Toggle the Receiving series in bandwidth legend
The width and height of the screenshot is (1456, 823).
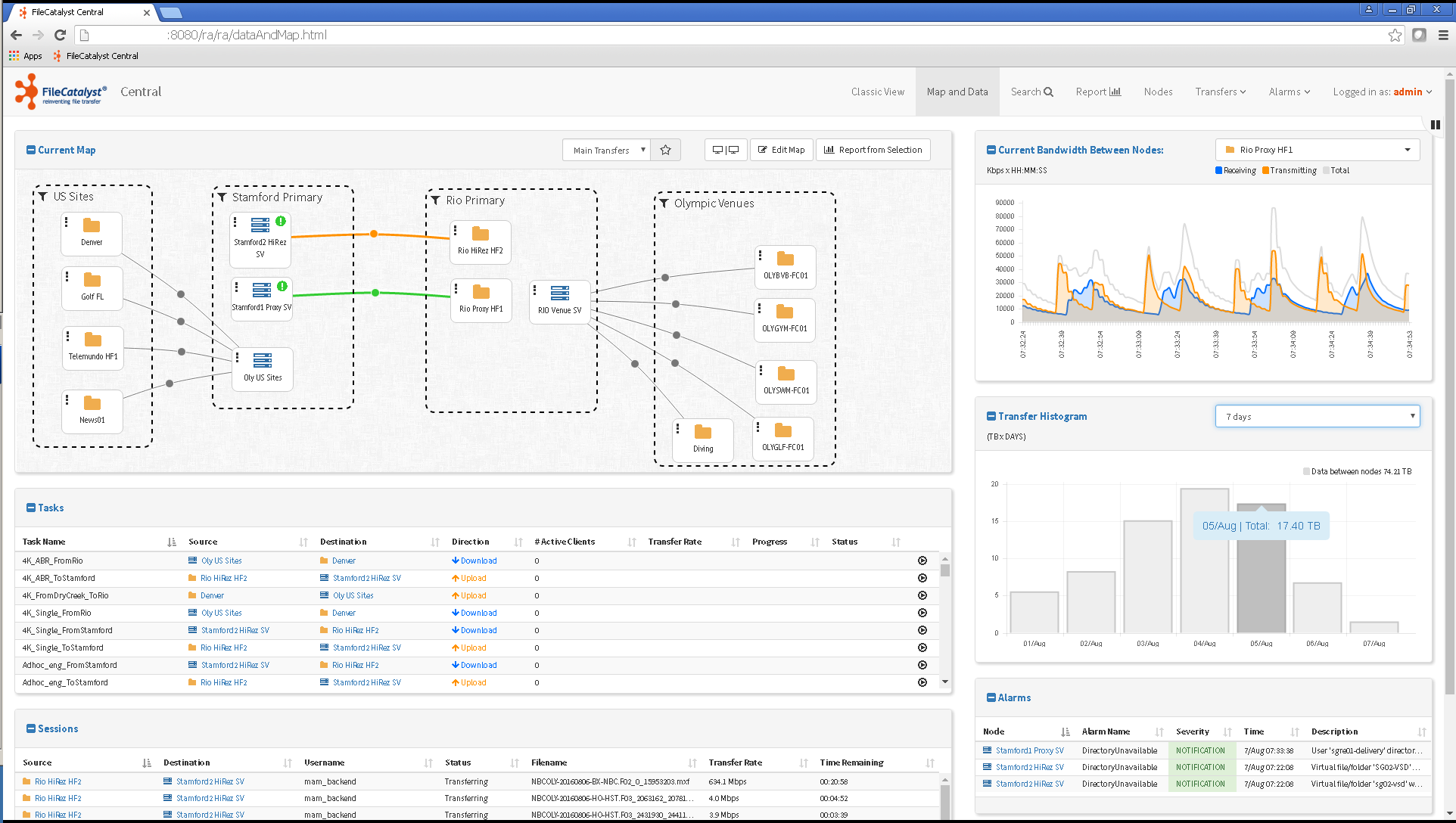pyautogui.click(x=1235, y=170)
